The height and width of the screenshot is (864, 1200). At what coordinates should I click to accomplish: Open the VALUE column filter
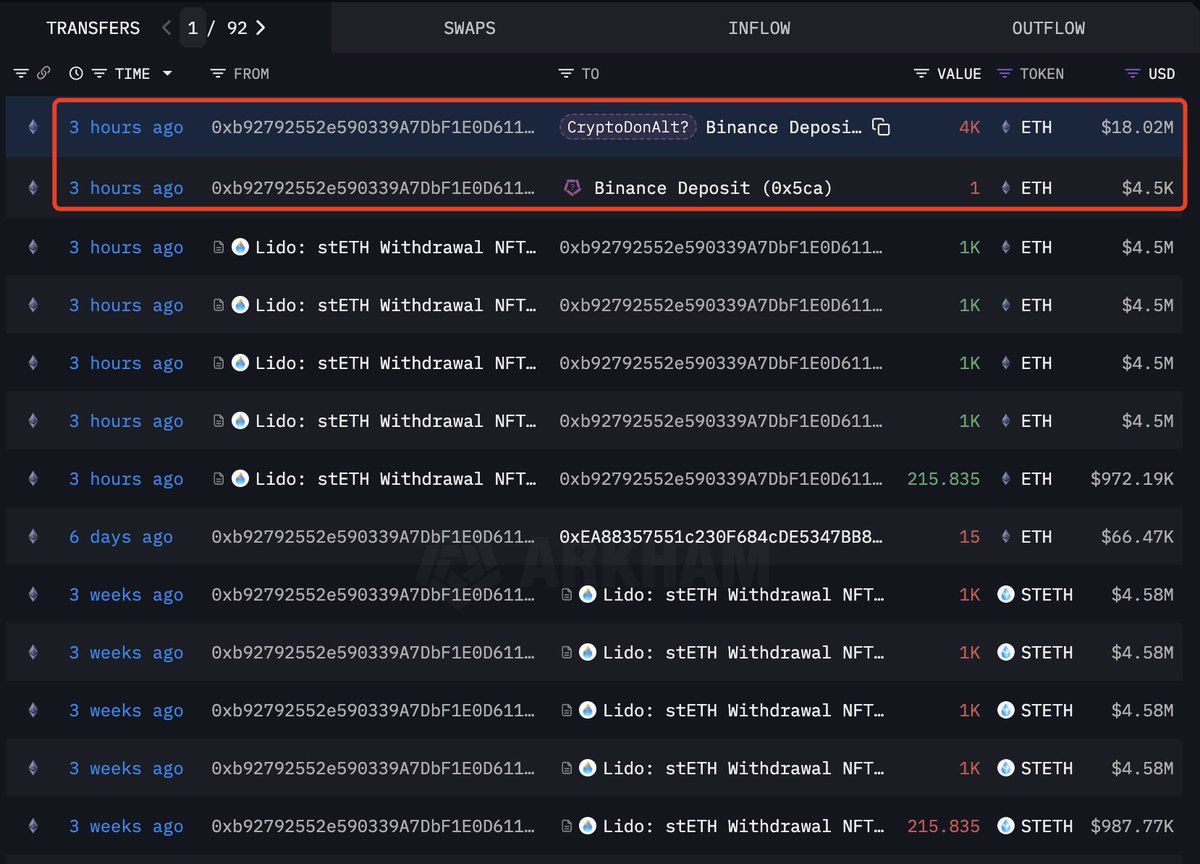(922, 74)
